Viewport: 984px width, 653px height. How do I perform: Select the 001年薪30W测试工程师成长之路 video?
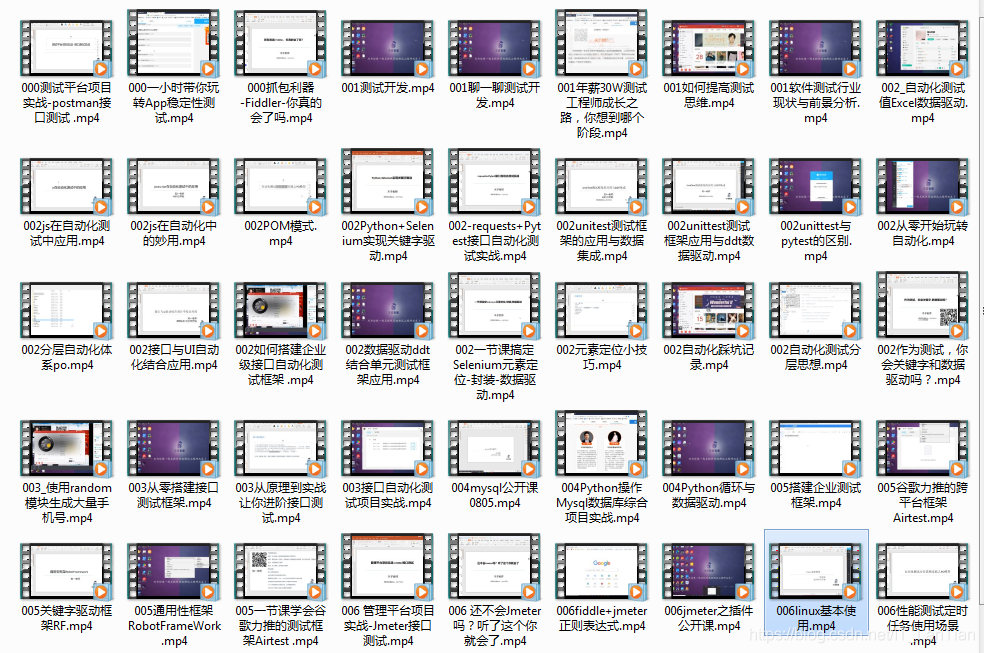[601, 44]
